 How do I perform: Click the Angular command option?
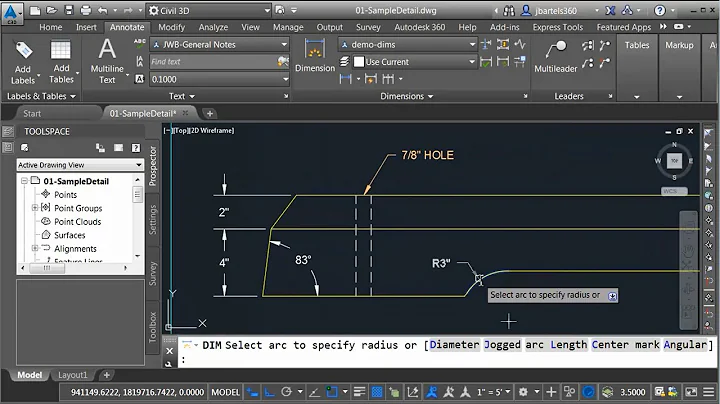coord(685,345)
